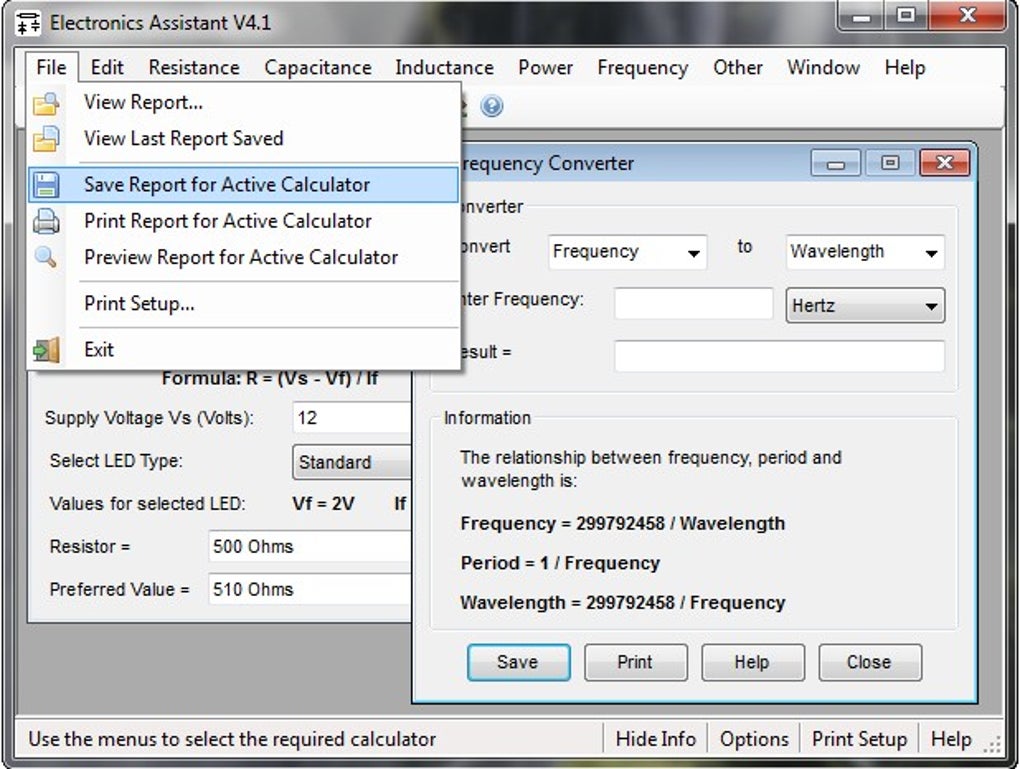This screenshot has width=1020, height=769.
Task: Click Hide Info in the status bar
Action: tap(655, 739)
